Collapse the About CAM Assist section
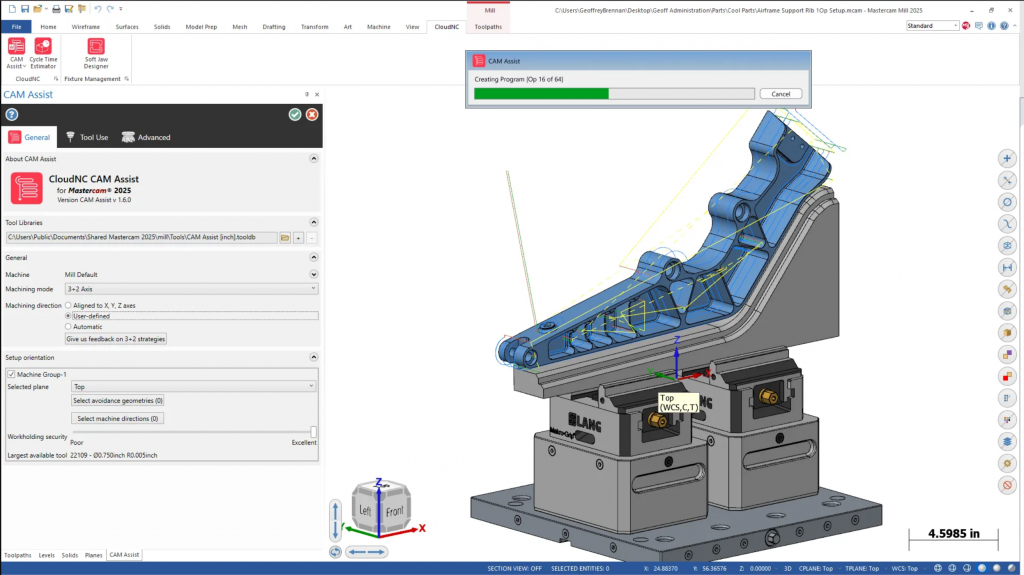This screenshot has height=575, width=1024. 313,159
